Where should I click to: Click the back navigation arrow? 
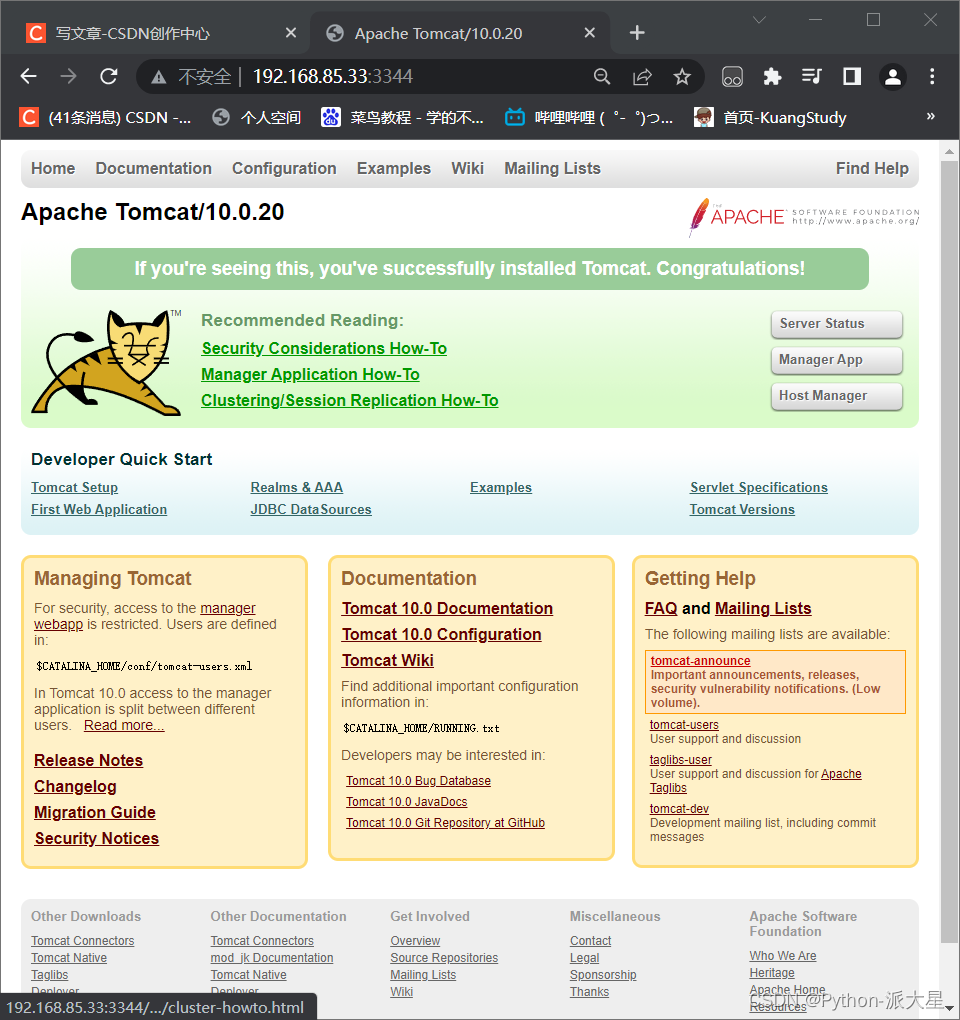coord(28,76)
